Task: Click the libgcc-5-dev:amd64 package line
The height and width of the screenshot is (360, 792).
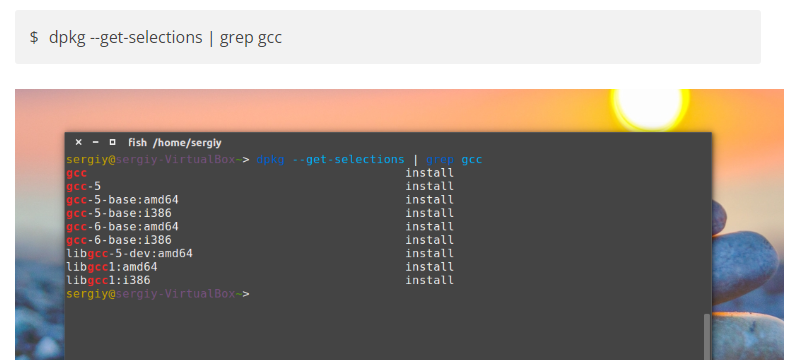Action: (129, 253)
